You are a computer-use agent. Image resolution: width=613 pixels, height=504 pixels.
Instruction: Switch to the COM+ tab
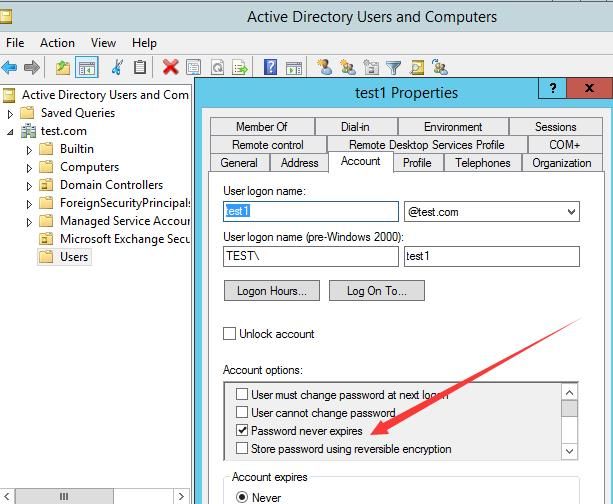[x=565, y=145]
